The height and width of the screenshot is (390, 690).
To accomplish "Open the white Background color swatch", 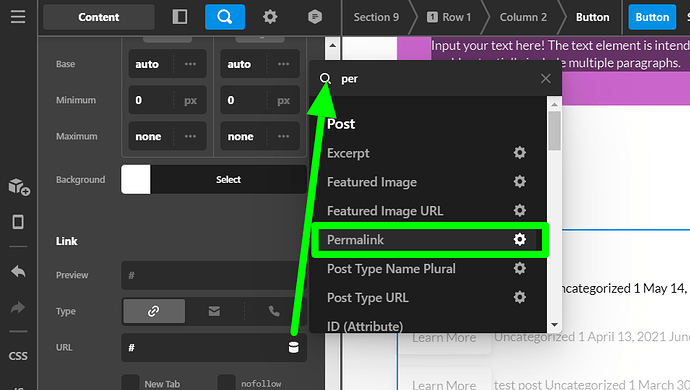I will 136,179.
